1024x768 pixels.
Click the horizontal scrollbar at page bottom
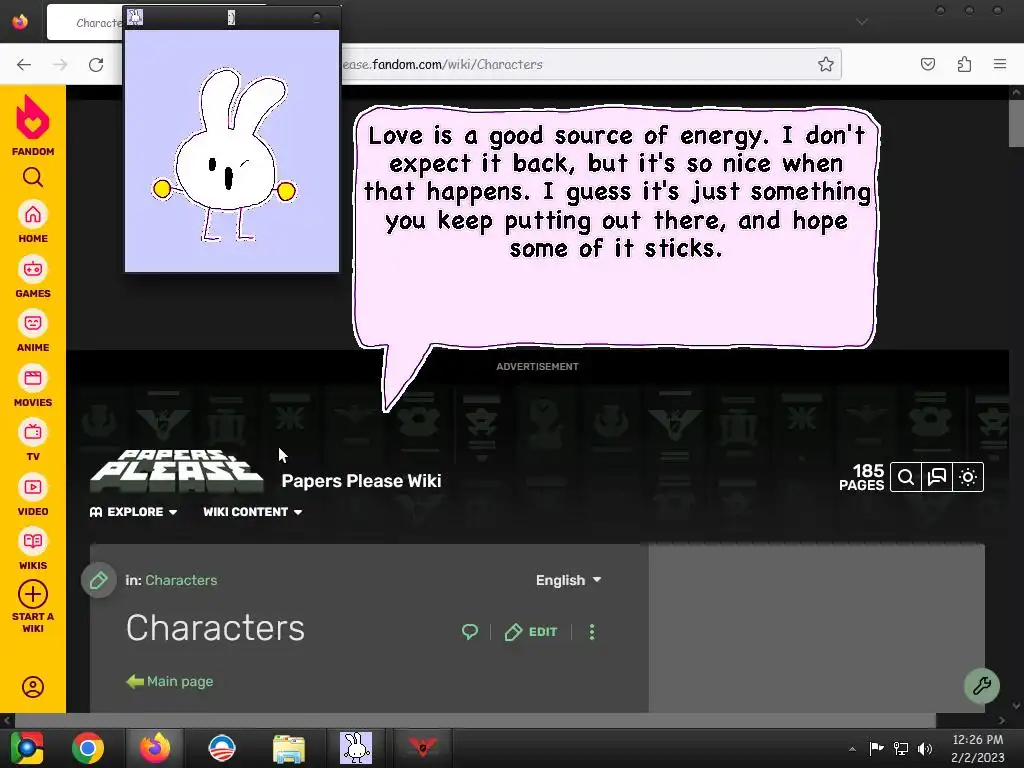475,720
